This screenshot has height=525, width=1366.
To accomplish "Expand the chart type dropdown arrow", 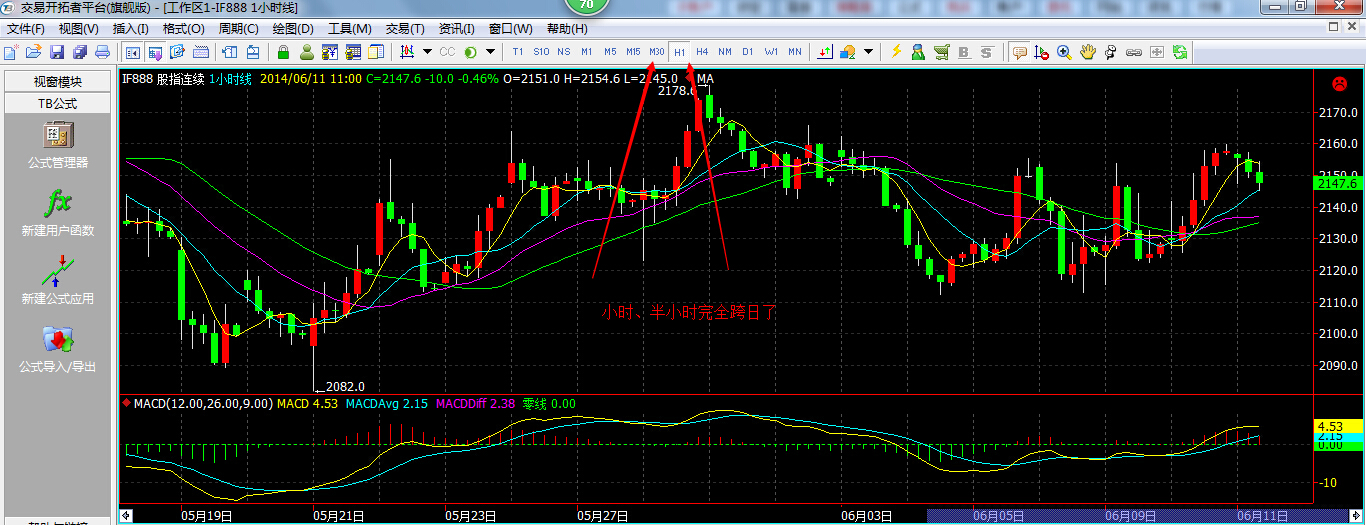I will coord(427,51).
